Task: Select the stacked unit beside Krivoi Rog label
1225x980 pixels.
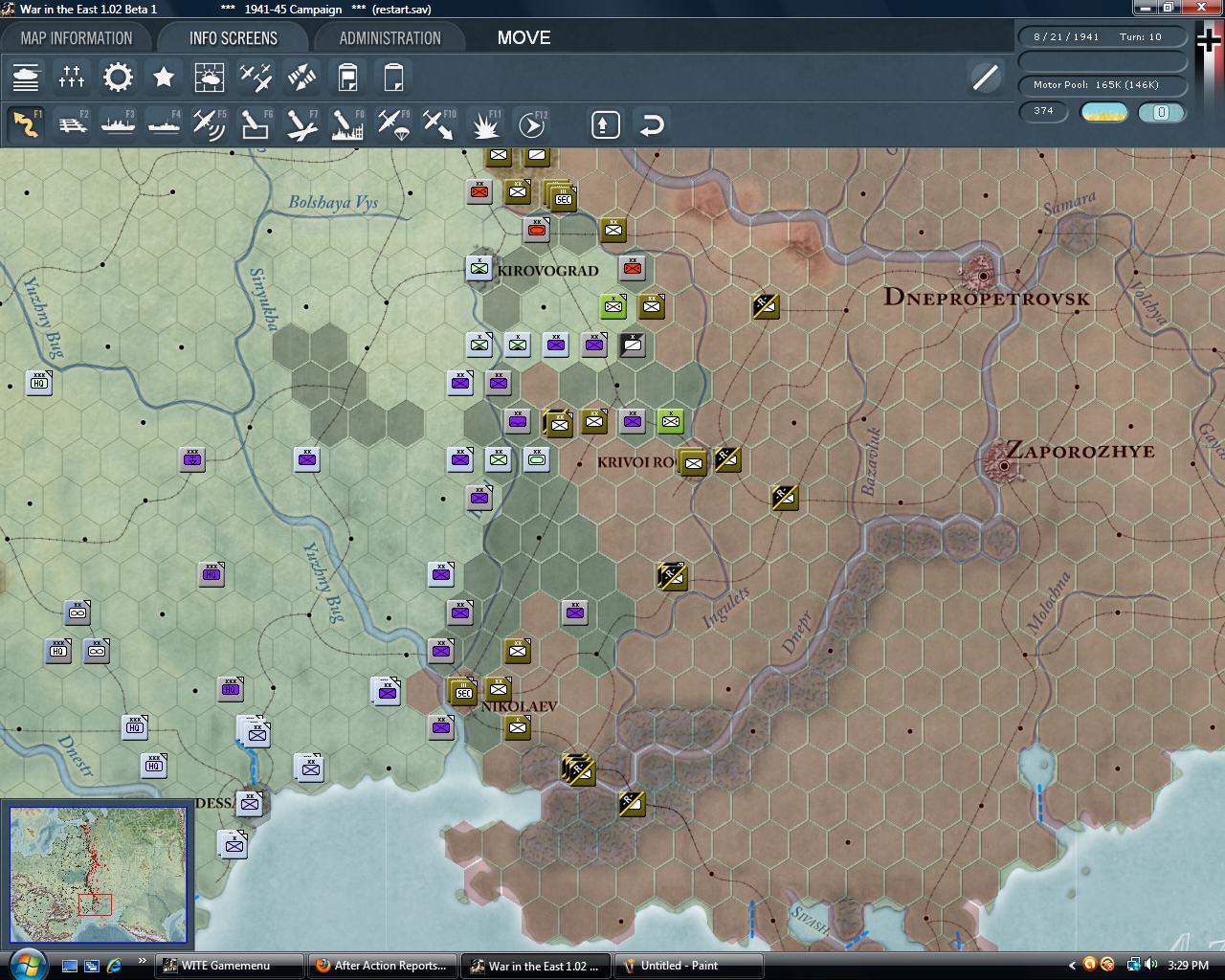Action: pos(693,462)
